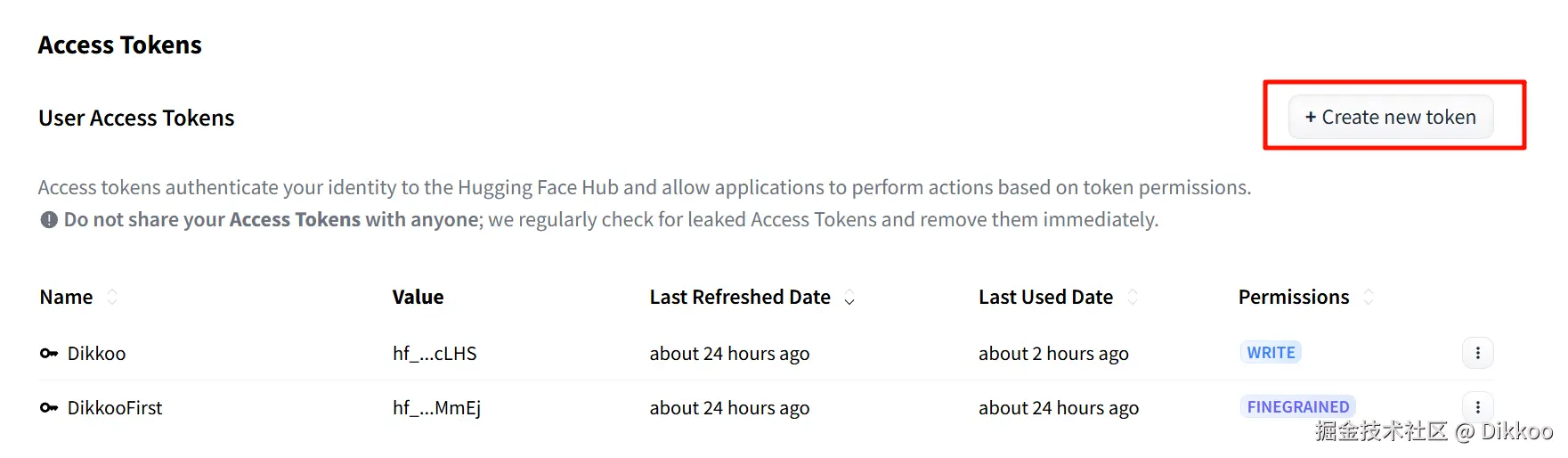Select the Dikkoo token name

click(96, 354)
